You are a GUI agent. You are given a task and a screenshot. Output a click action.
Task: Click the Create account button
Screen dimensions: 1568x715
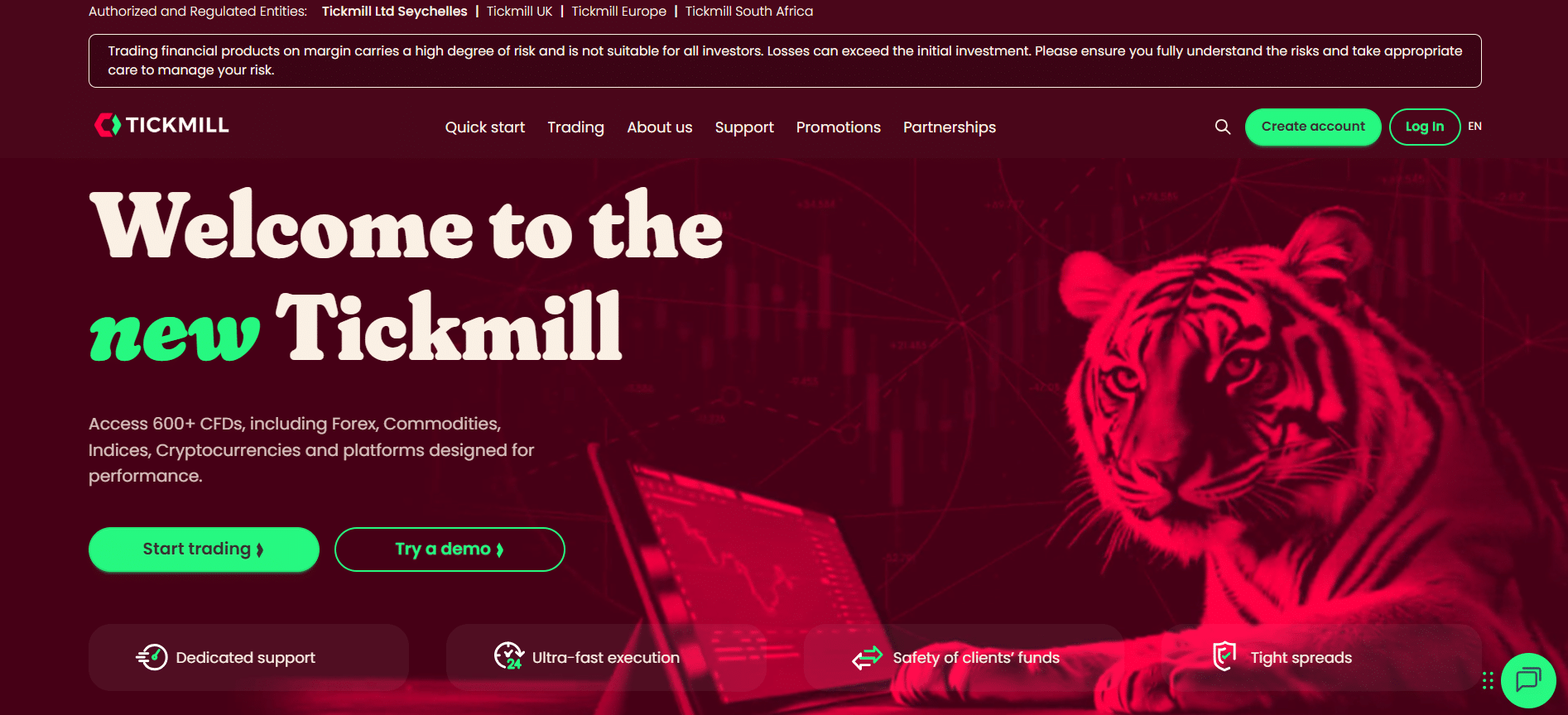click(1313, 127)
